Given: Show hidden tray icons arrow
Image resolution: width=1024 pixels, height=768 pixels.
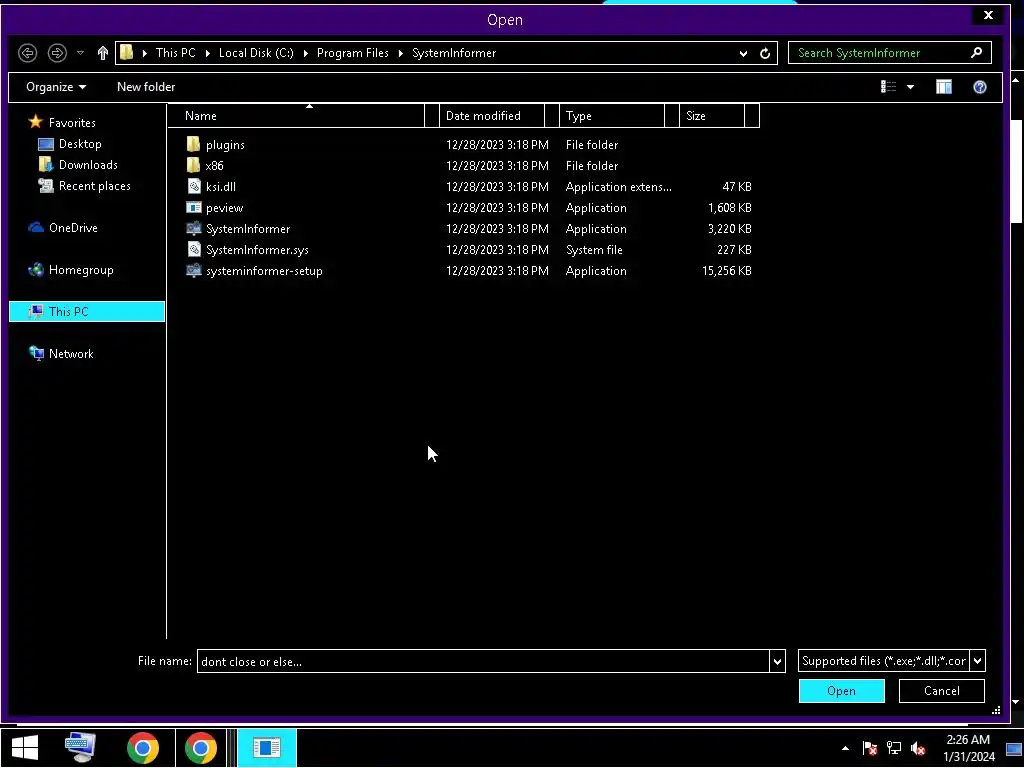Looking at the screenshot, I should click(x=846, y=748).
